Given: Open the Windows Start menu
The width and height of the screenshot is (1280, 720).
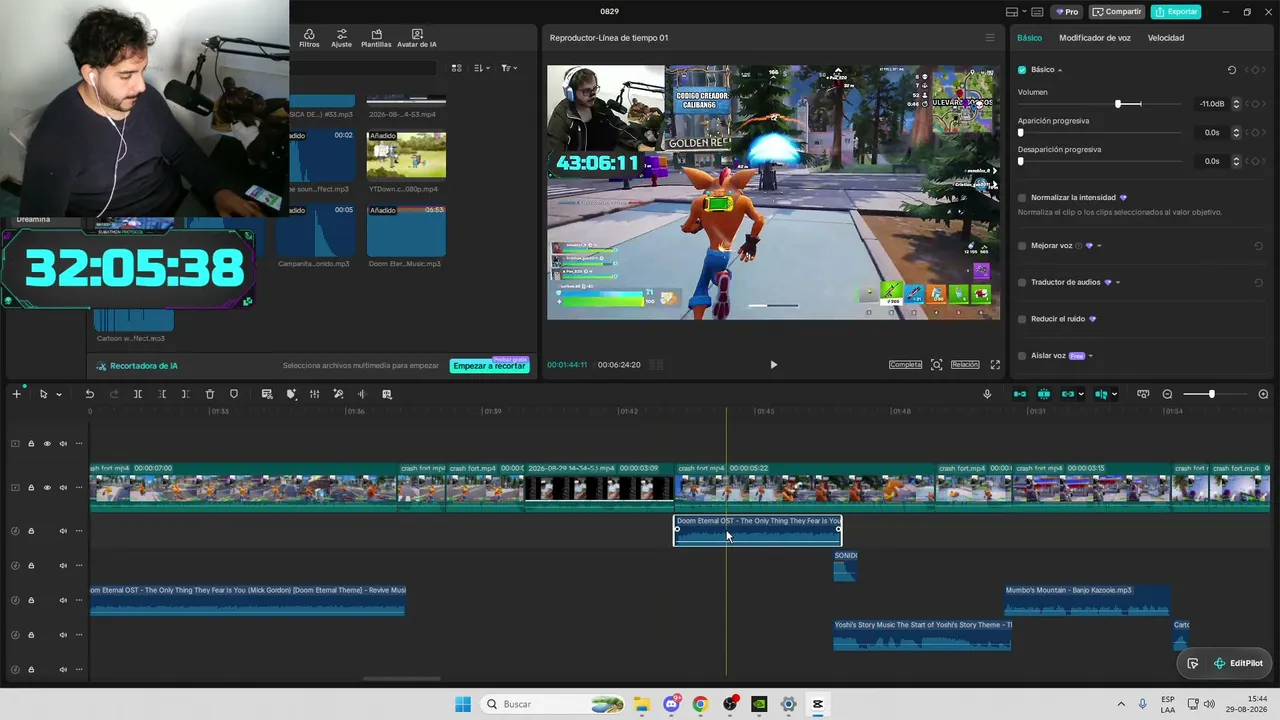Looking at the screenshot, I should click(463, 704).
